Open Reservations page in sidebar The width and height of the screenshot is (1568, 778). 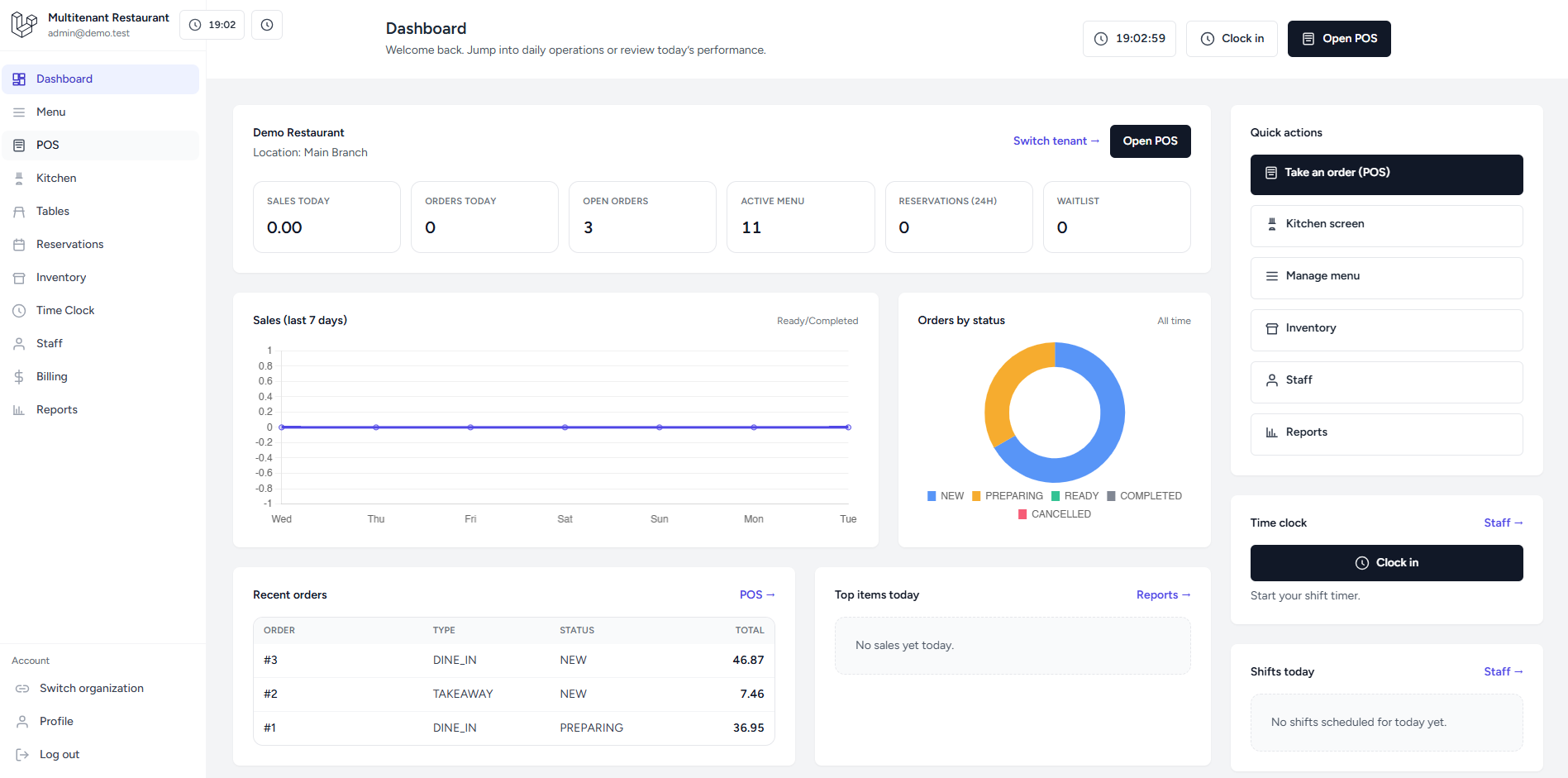tap(69, 244)
